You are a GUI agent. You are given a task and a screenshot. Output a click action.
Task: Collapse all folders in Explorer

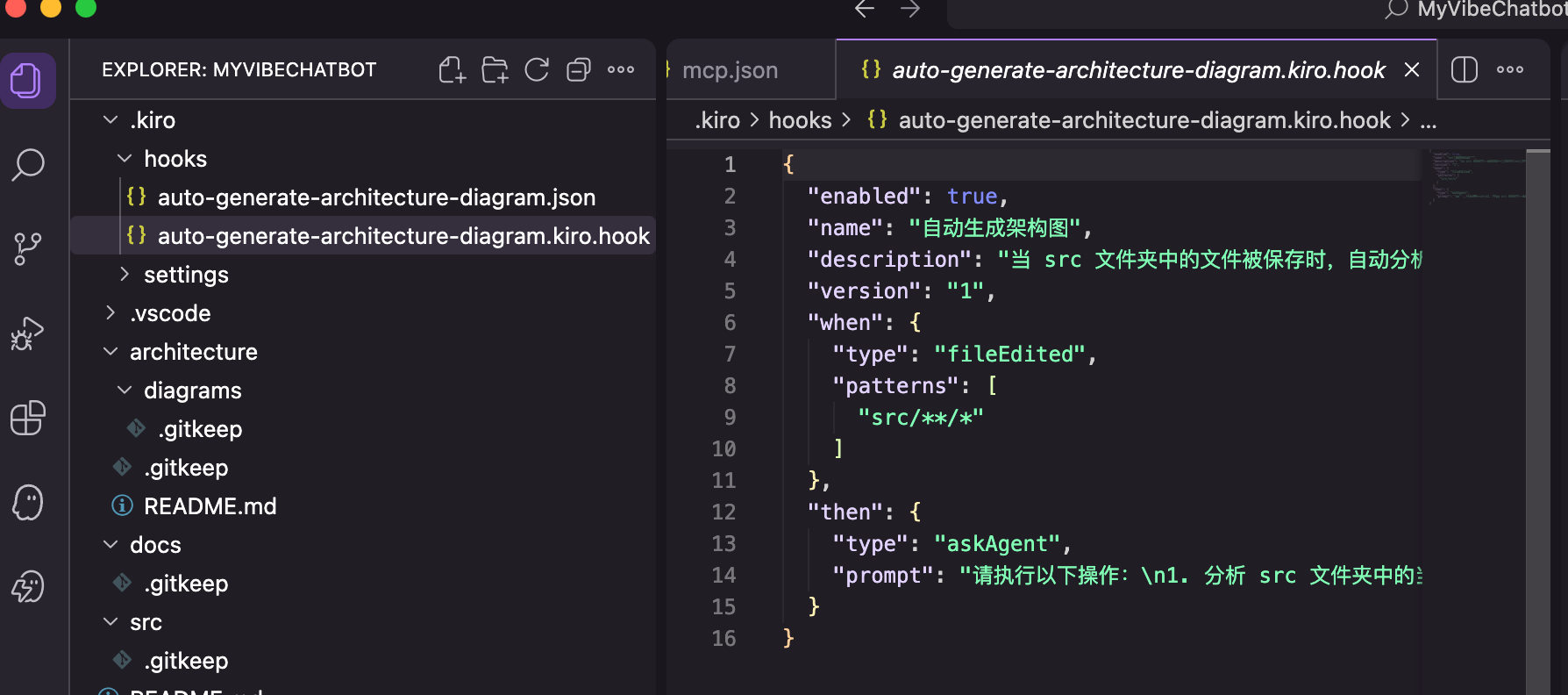click(x=579, y=70)
